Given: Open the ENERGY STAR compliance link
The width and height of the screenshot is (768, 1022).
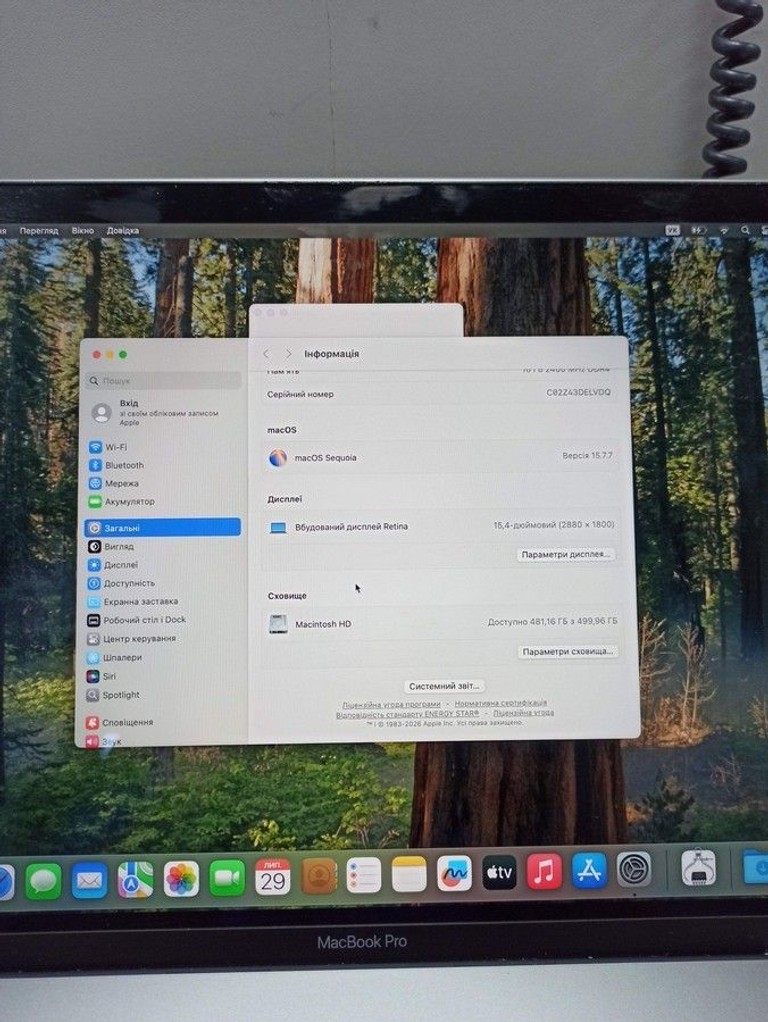Looking at the screenshot, I should coord(407,714).
